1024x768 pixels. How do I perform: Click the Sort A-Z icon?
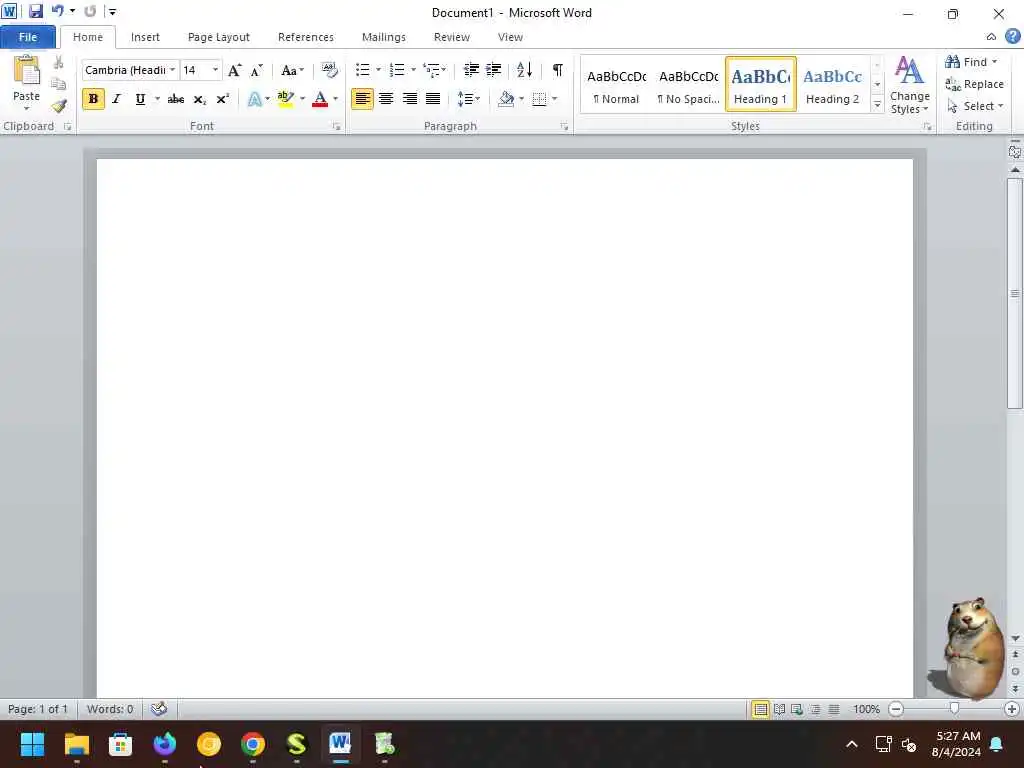[x=524, y=70]
